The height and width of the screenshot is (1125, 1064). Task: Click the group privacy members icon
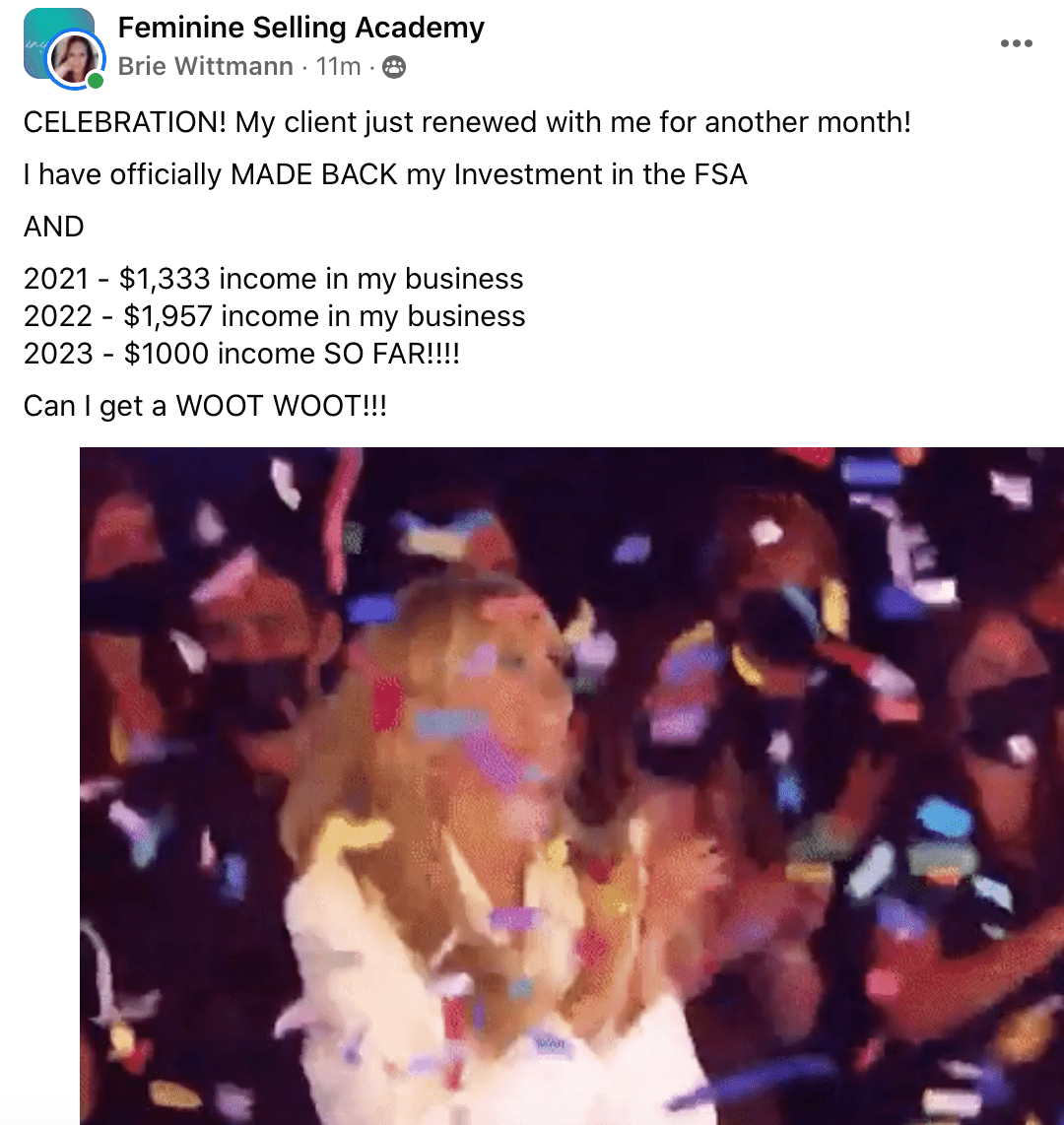click(x=394, y=67)
